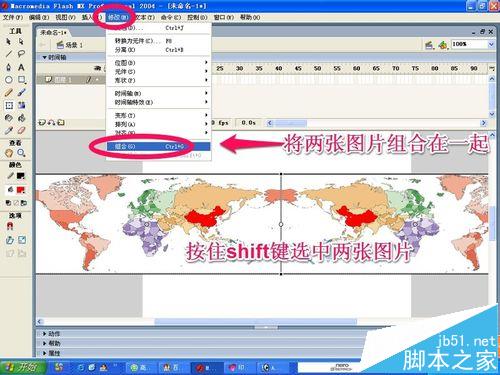Toggle the snap to objects magnet
This screenshot has height=375, width=500.
10,227
